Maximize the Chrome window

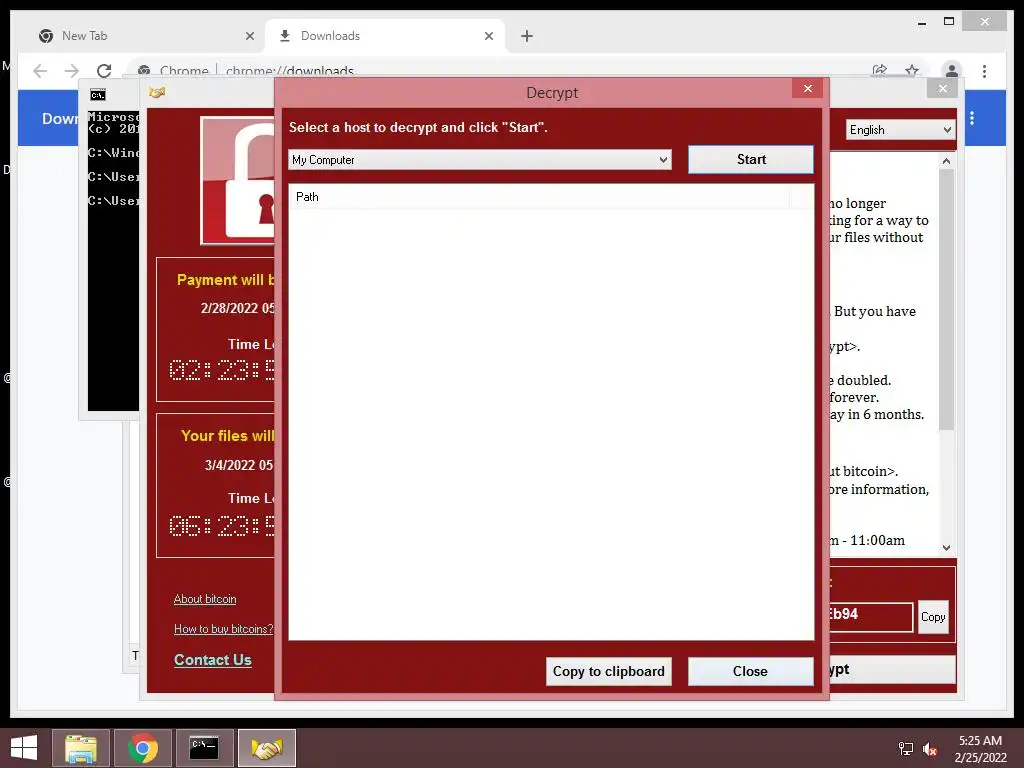click(949, 22)
